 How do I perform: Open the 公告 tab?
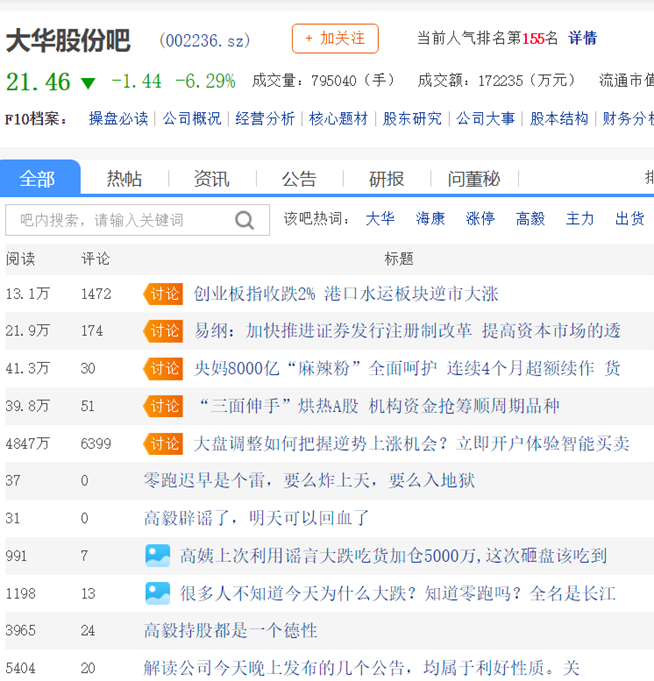tap(298, 179)
